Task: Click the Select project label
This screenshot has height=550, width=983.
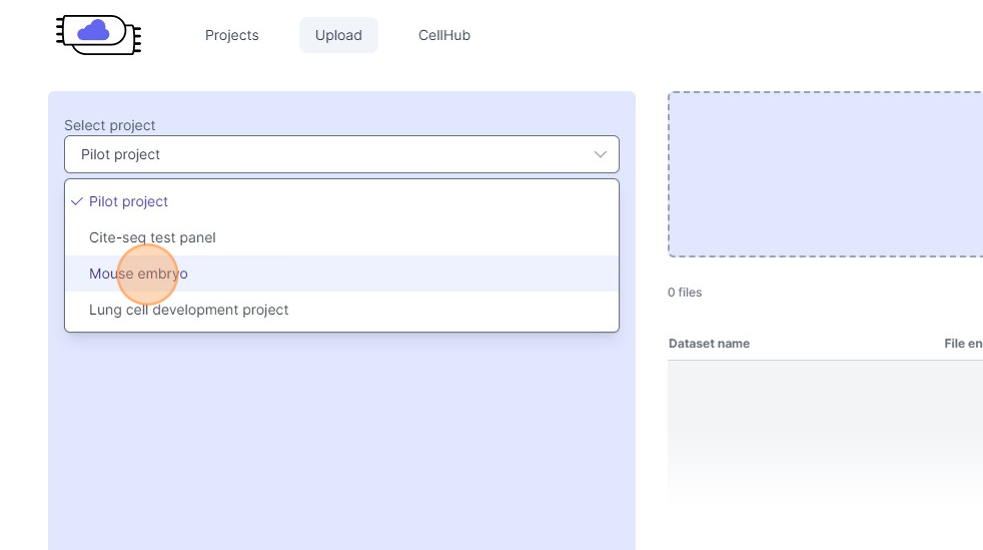Action: click(110, 125)
